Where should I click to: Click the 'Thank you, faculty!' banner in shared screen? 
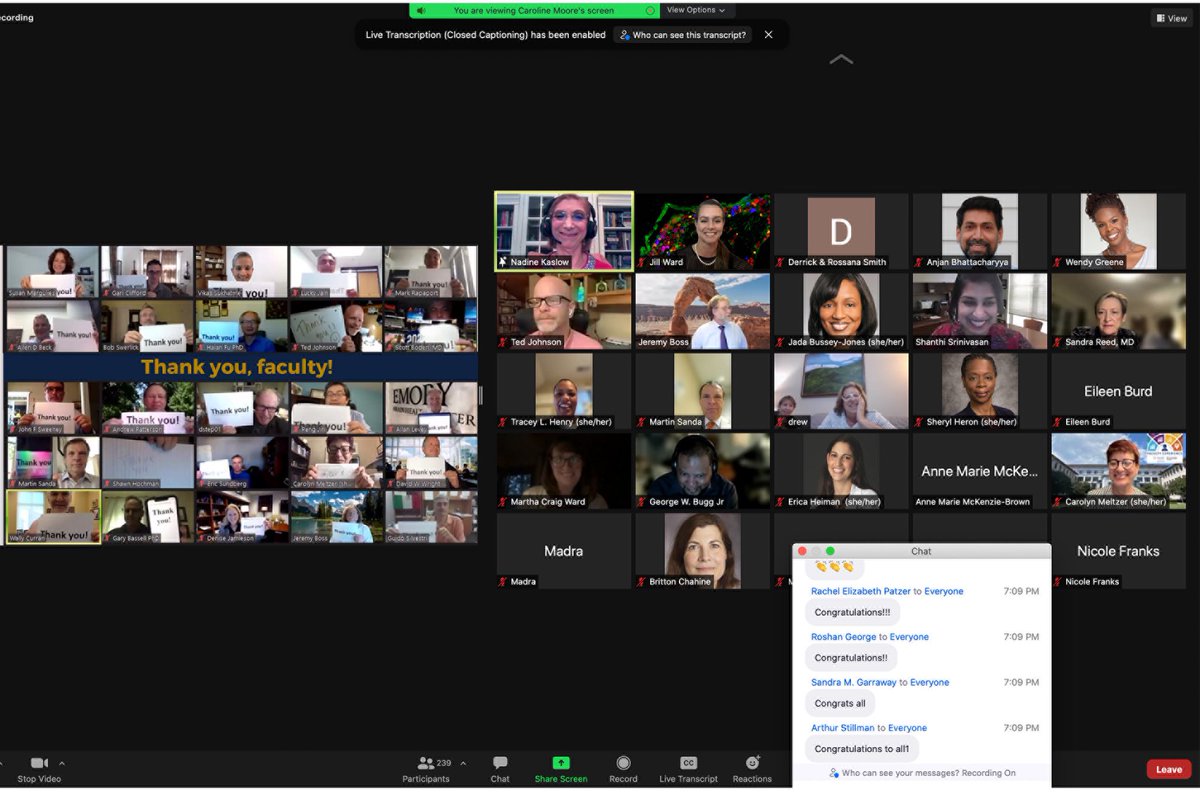click(x=238, y=367)
